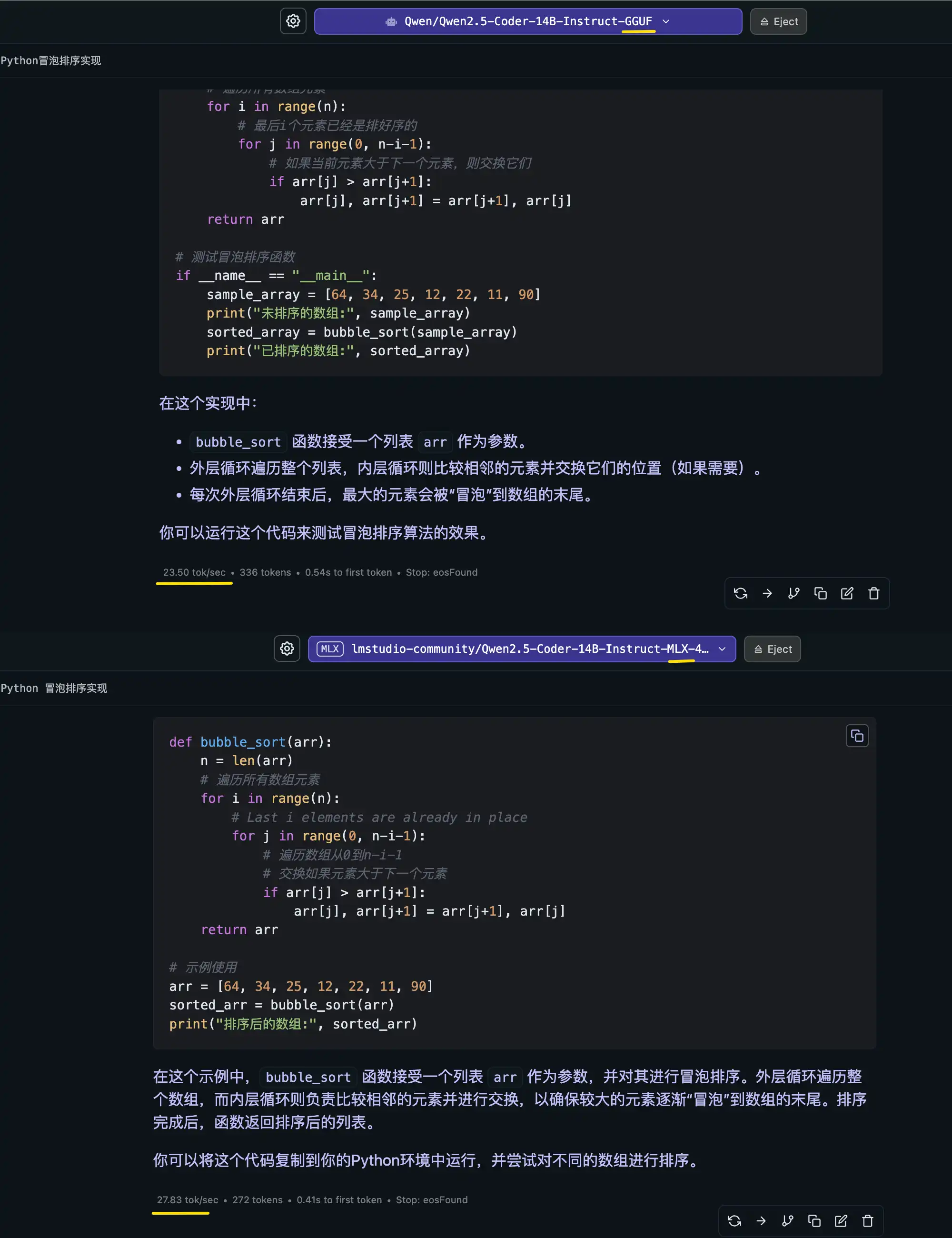Click 'print("排序后的数组:", sorted_arr)' line

pyautogui.click(x=293, y=1024)
